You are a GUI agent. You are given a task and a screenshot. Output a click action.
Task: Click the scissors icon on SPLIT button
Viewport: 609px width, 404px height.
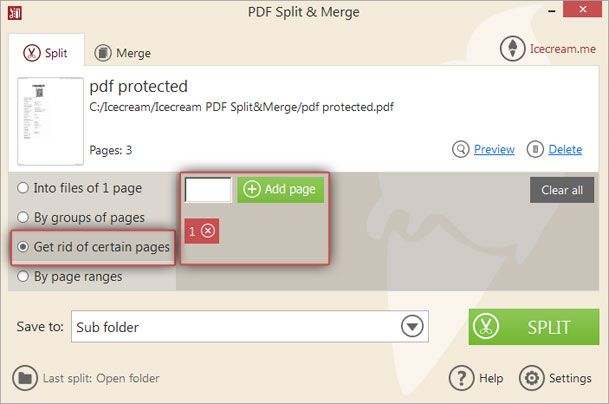(485, 327)
